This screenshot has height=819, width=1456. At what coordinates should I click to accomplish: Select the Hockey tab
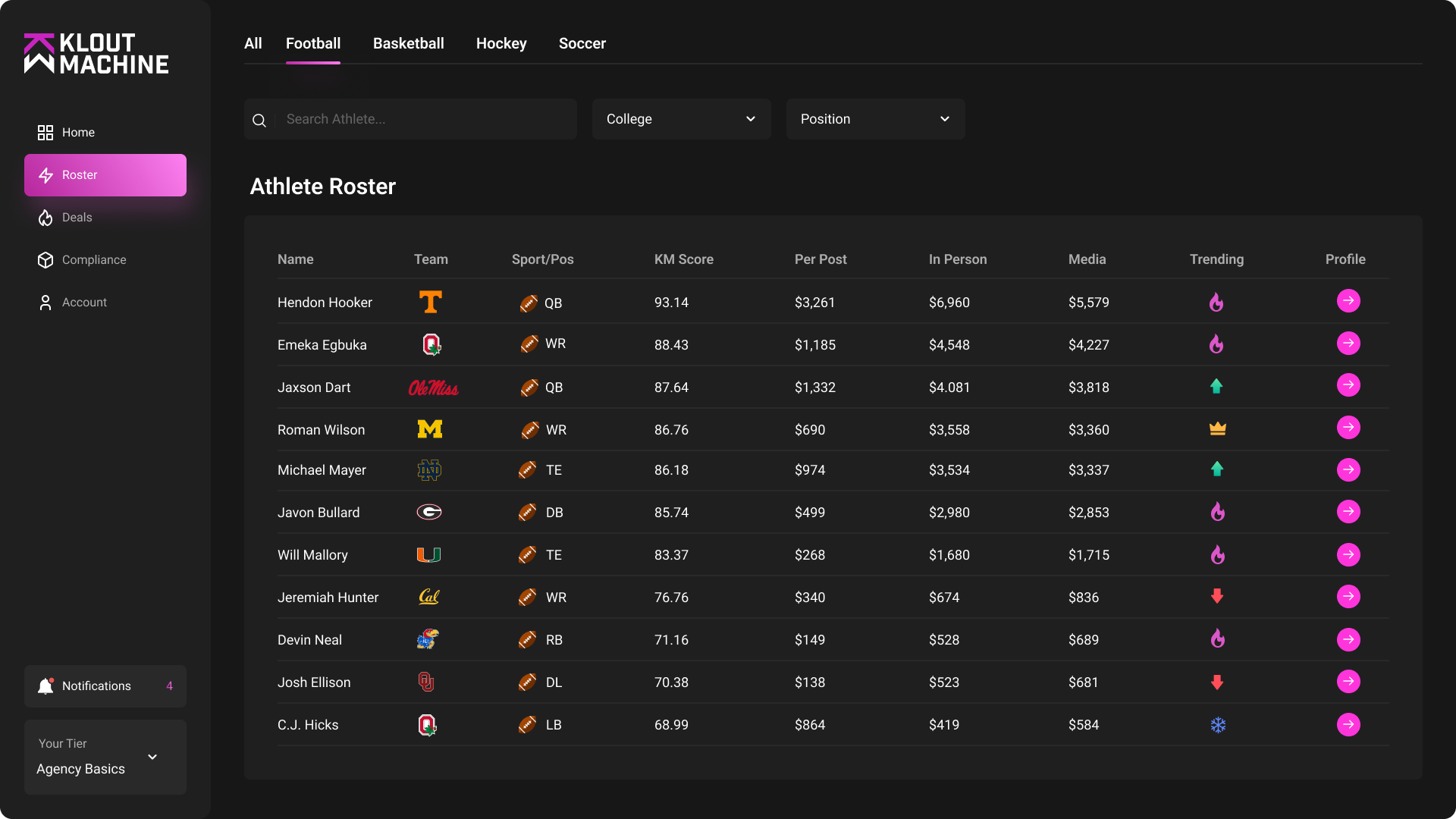(x=500, y=43)
